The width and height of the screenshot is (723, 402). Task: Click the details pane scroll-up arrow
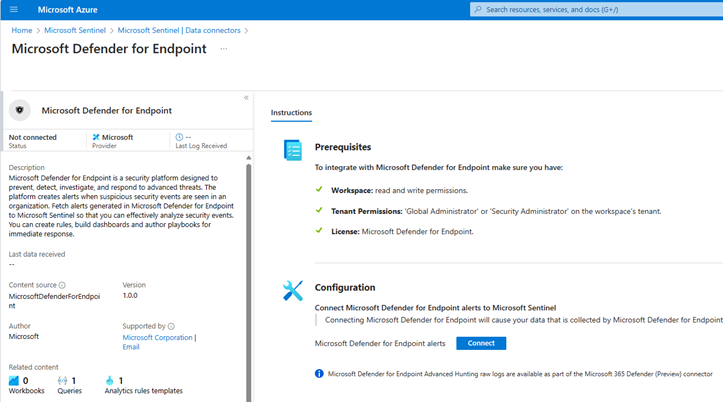[x=249, y=158]
